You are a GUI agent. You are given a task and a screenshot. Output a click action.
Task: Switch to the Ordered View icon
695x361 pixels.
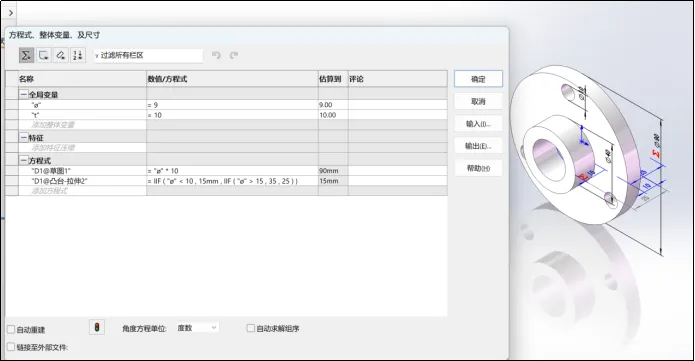(78, 55)
